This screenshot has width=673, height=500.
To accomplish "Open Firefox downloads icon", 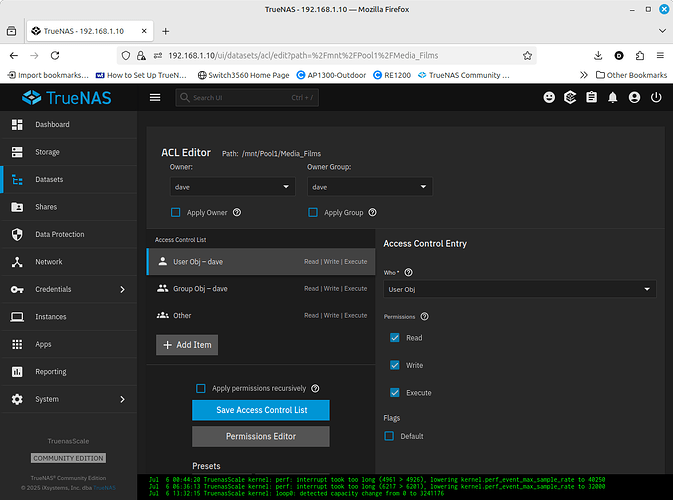I will click(598, 55).
